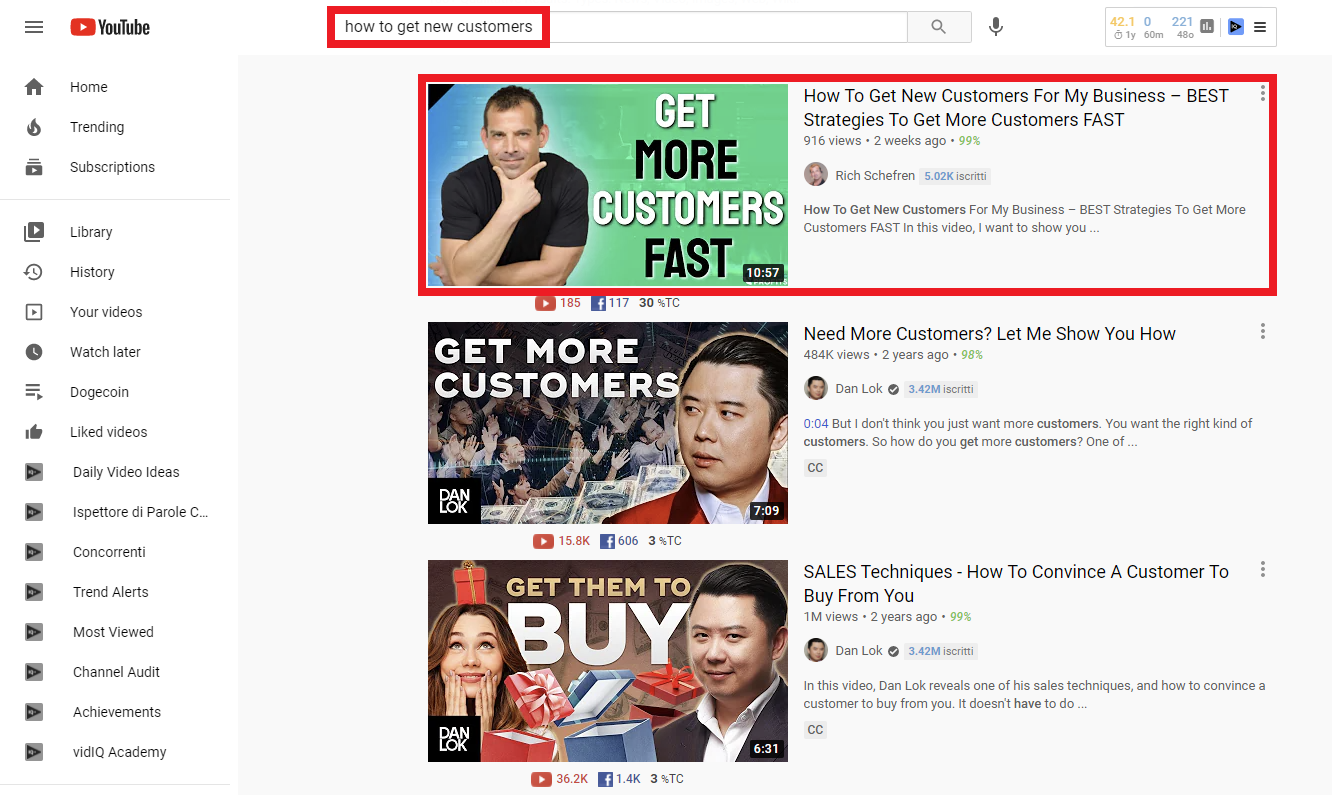The image size is (1332, 795).
Task: Click the 'In this video, Dan Lok reveals' description
Action: [1035, 695]
